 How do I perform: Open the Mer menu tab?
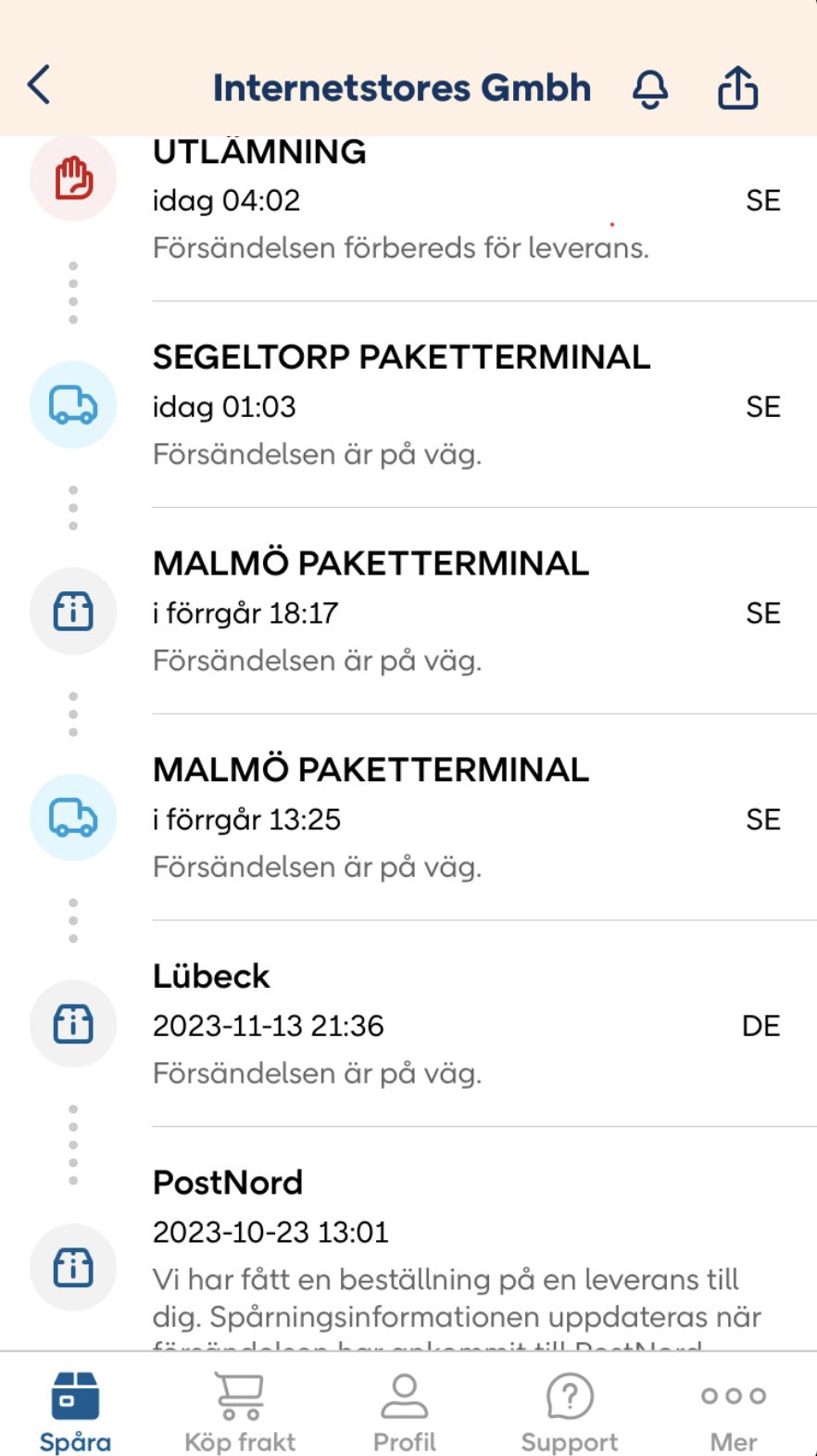coord(734,1412)
